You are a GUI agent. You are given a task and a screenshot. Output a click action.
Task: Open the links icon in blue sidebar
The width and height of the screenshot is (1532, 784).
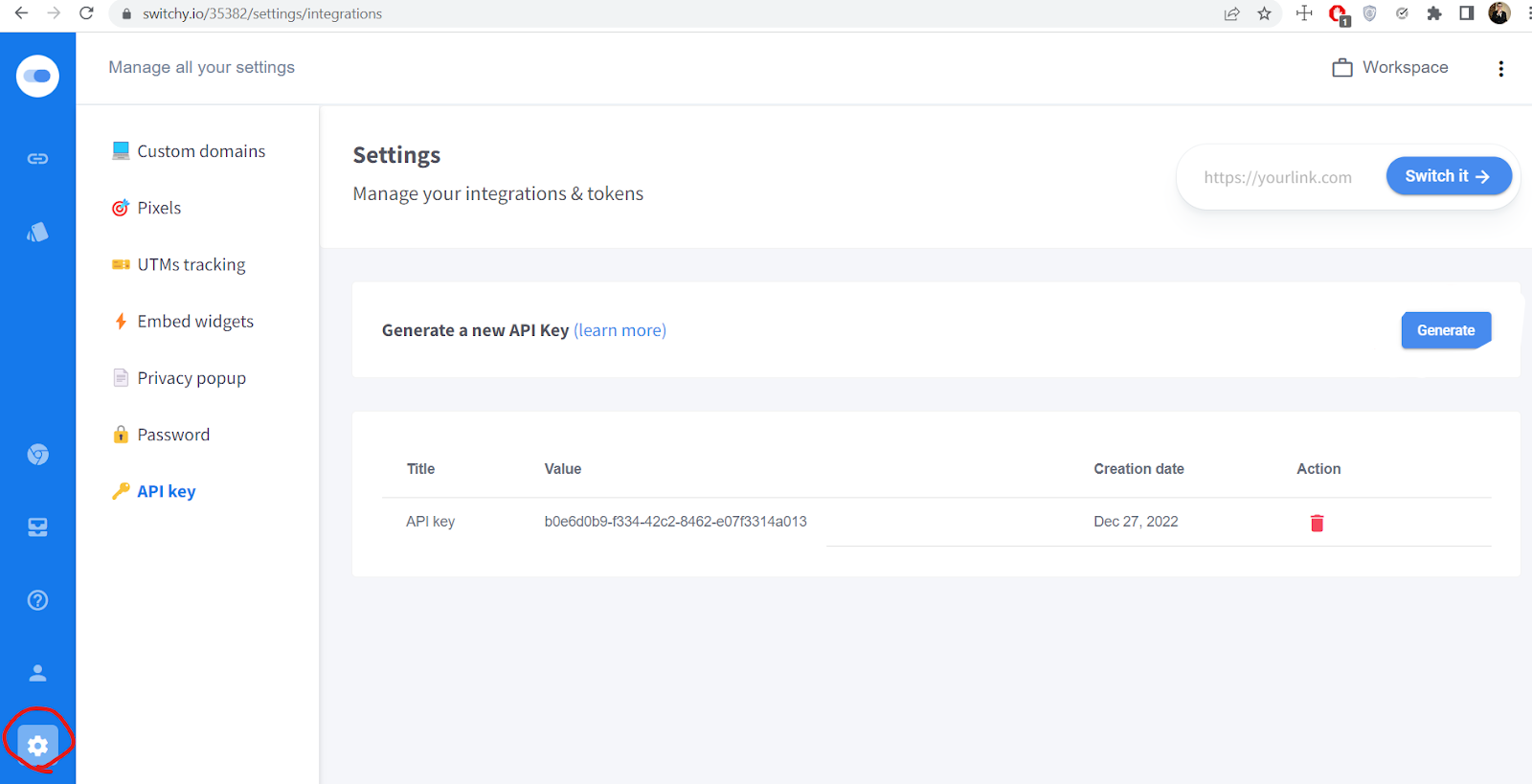(37, 159)
